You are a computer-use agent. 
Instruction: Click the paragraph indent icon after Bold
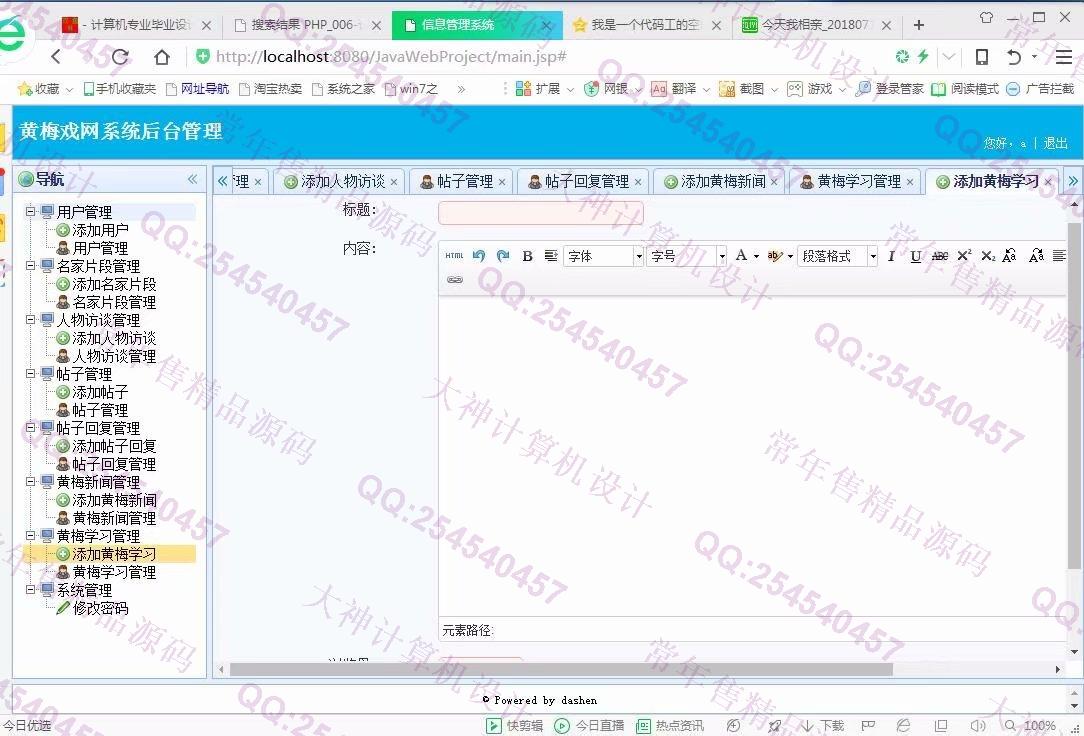(x=550, y=256)
